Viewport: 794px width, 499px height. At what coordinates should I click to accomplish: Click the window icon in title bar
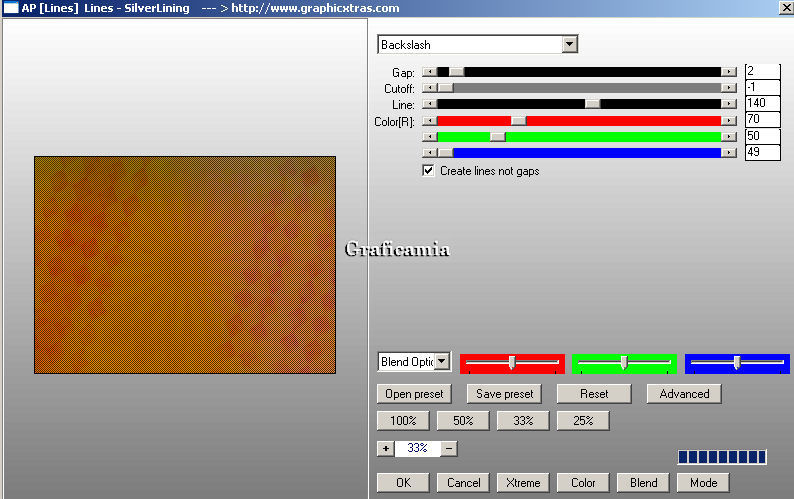[x=11, y=8]
